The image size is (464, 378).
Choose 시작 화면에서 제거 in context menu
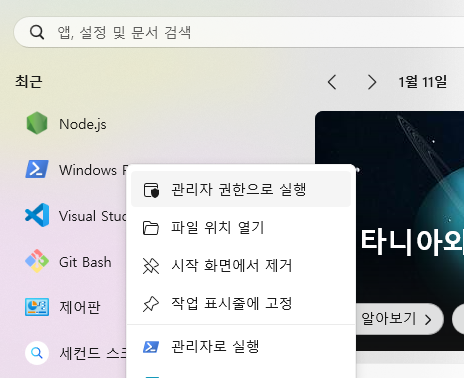pyautogui.click(x=241, y=266)
